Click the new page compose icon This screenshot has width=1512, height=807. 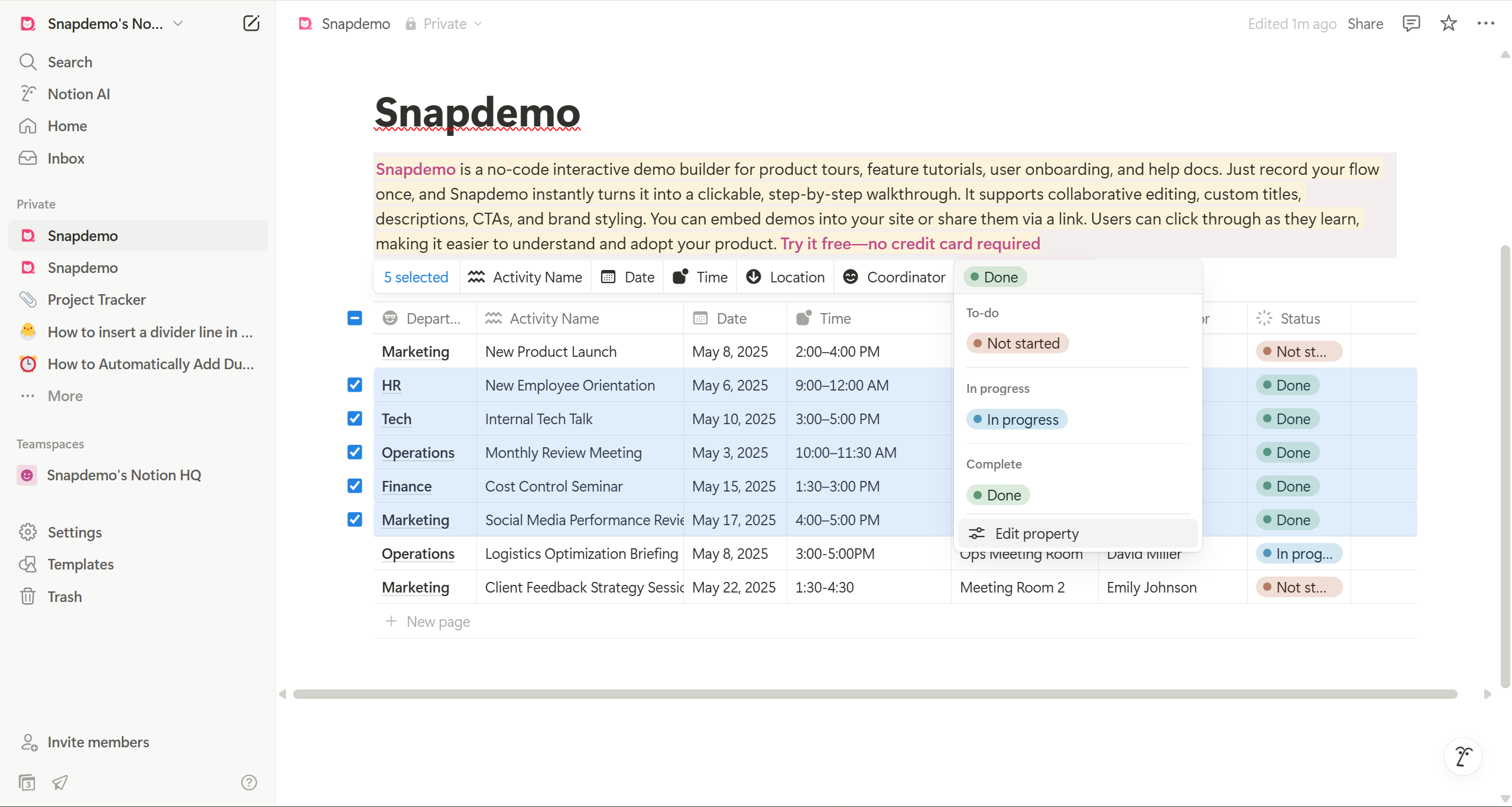(251, 24)
